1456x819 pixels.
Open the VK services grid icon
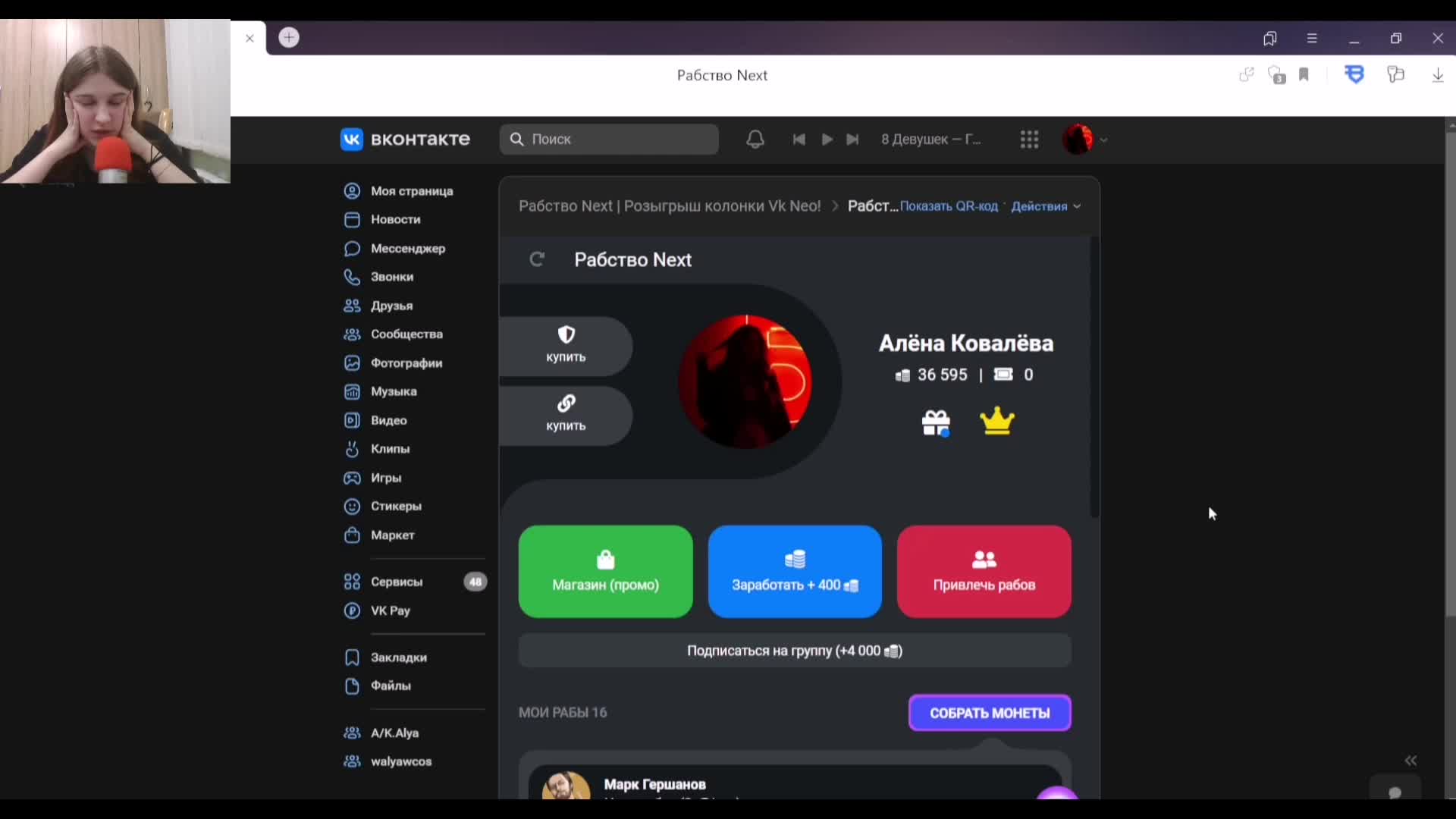coord(1029,140)
